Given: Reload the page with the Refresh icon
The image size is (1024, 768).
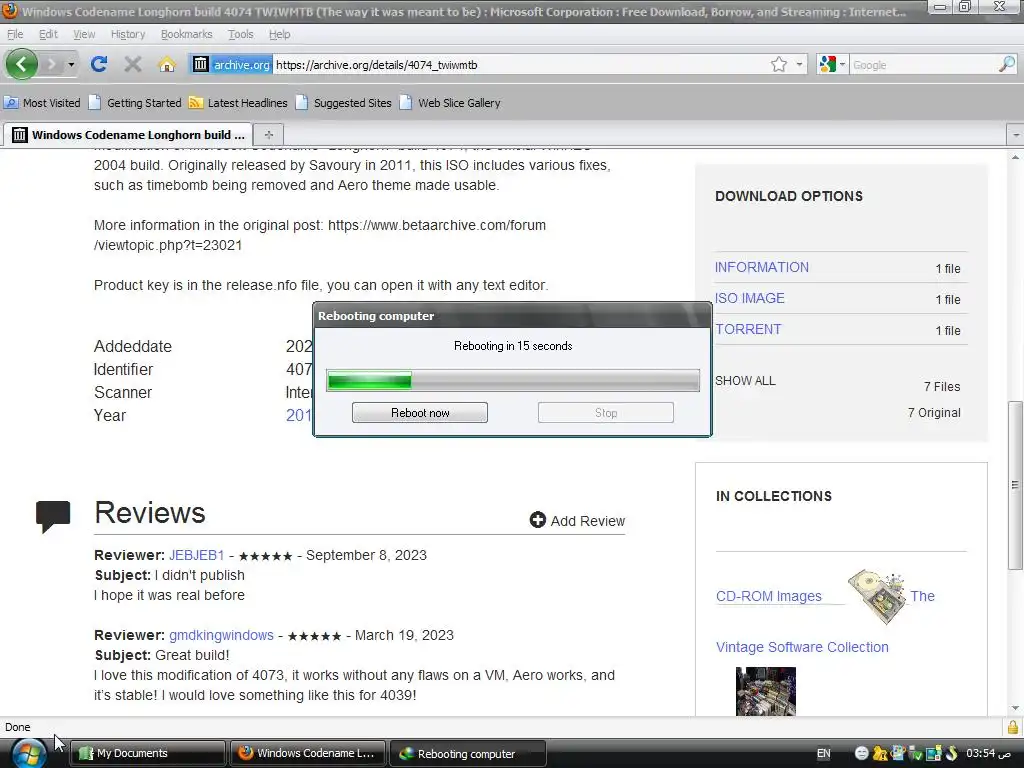Looking at the screenshot, I should [x=99, y=64].
